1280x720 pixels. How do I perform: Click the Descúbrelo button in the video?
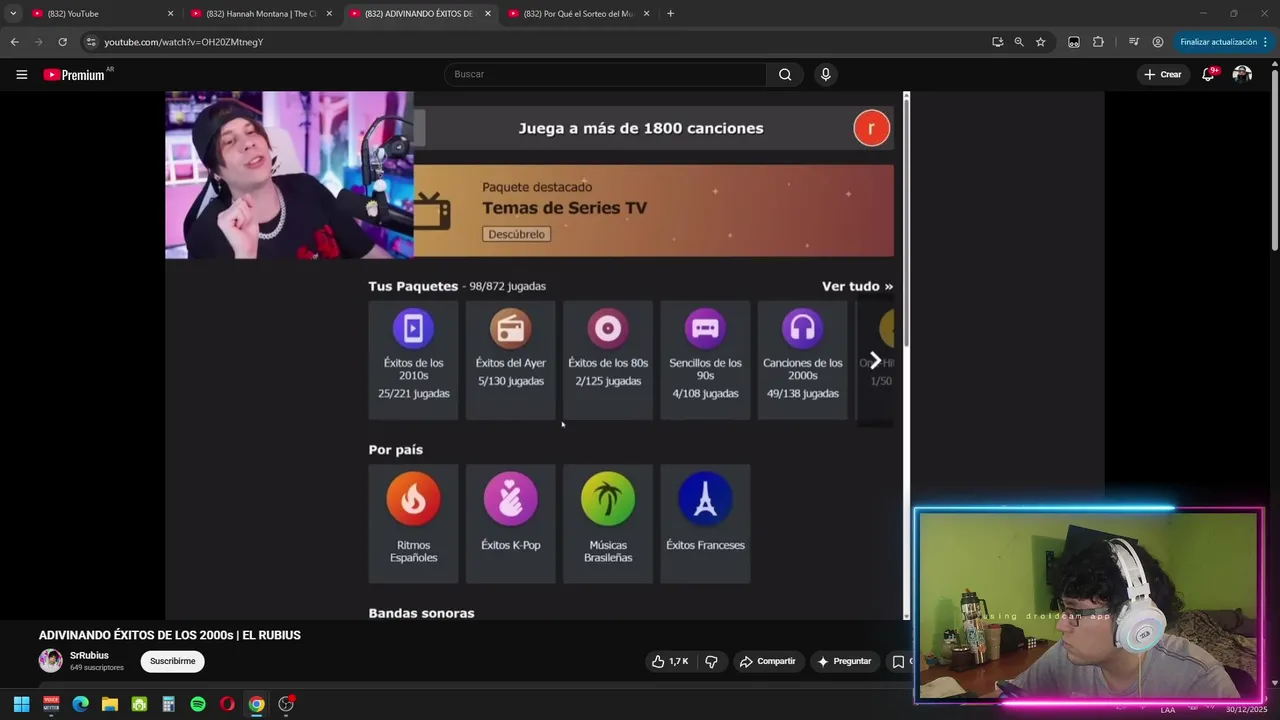517,234
